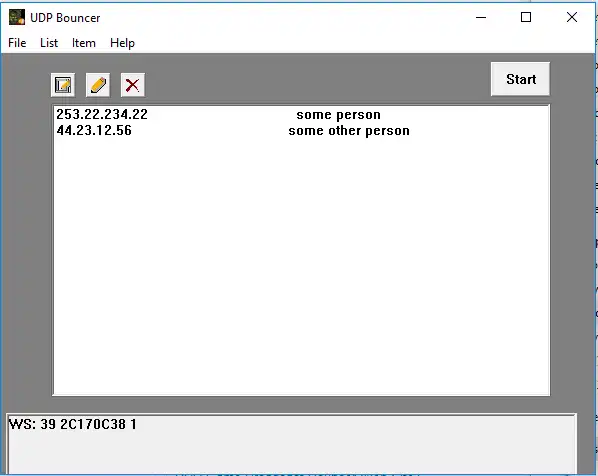The image size is (598, 476).
Task: Select the 44.23.12.56 list entry
Action: pos(301,130)
